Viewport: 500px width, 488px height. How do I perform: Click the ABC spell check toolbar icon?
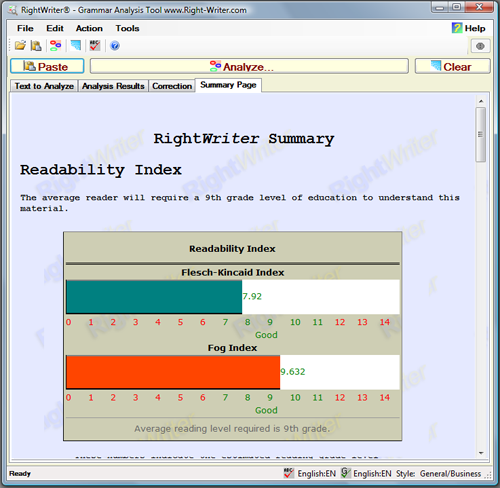(95, 45)
